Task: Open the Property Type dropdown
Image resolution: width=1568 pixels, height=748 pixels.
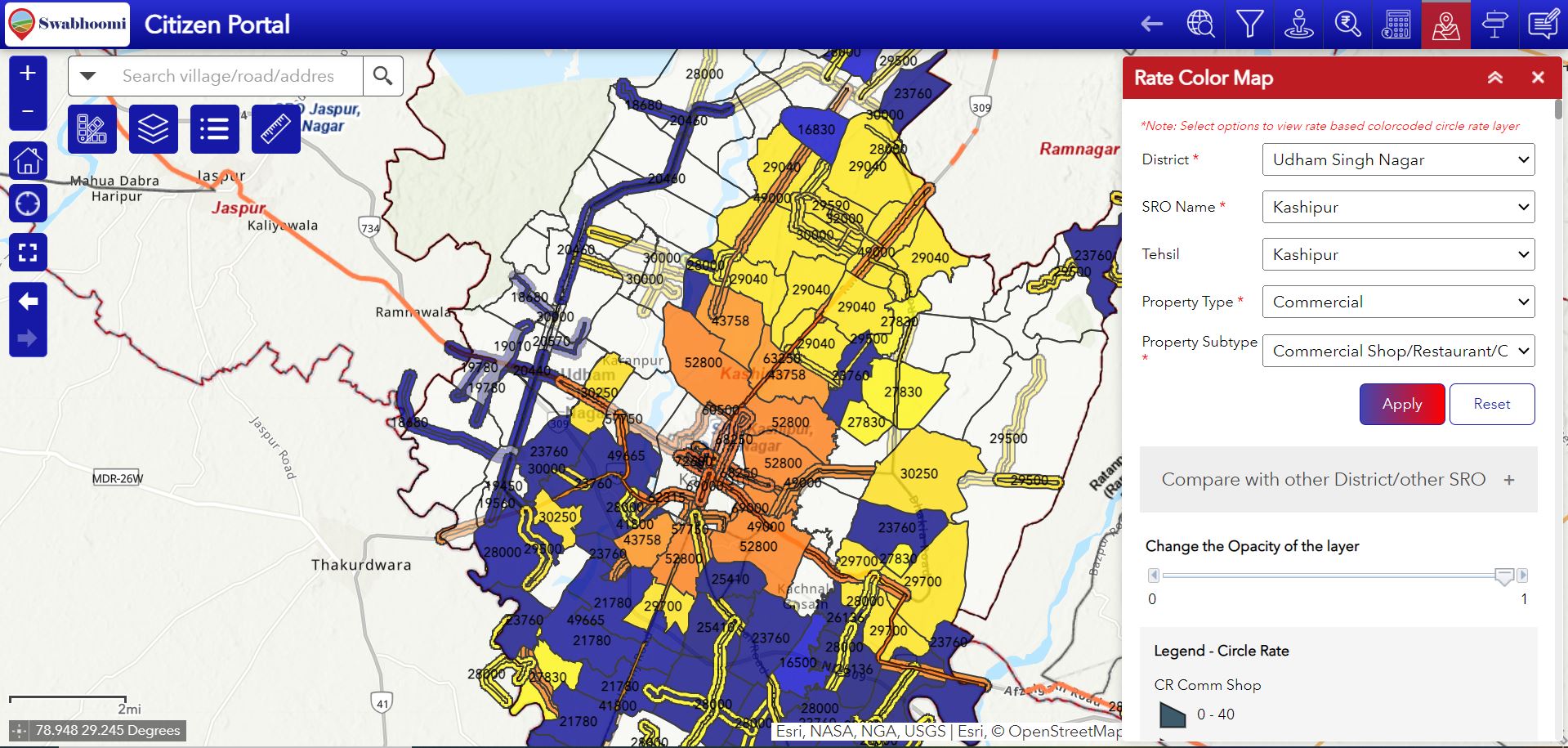Action: (x=1398, y=302)
